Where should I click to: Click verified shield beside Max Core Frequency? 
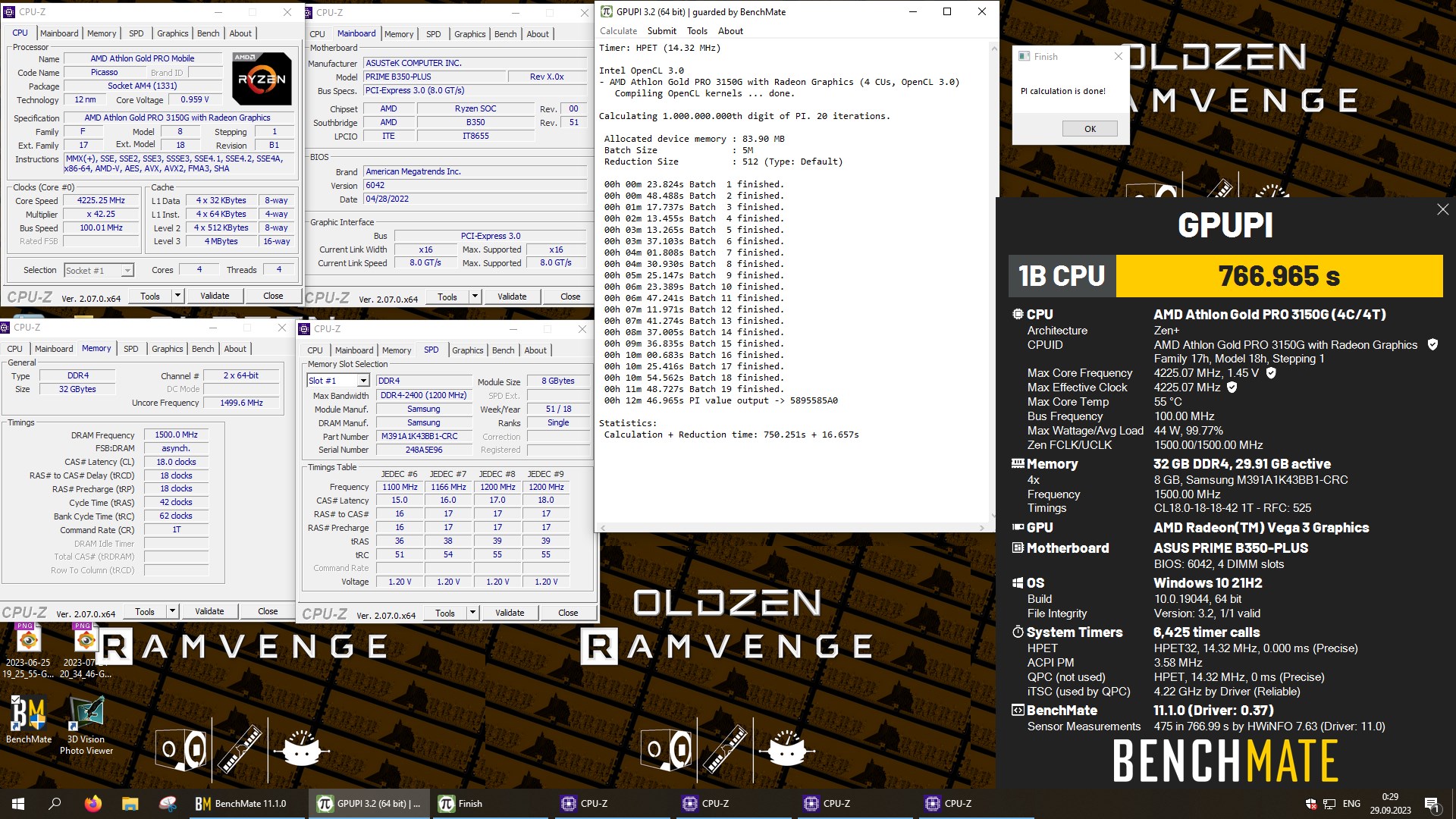(1271, 372)
